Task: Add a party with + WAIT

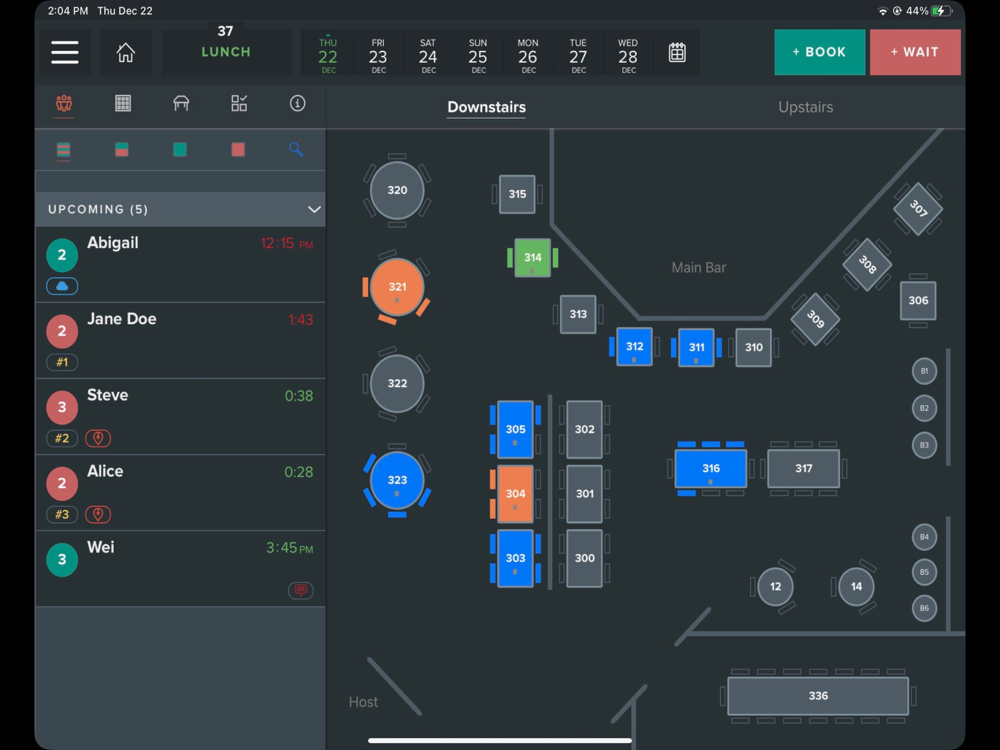Action: (915, 52)
